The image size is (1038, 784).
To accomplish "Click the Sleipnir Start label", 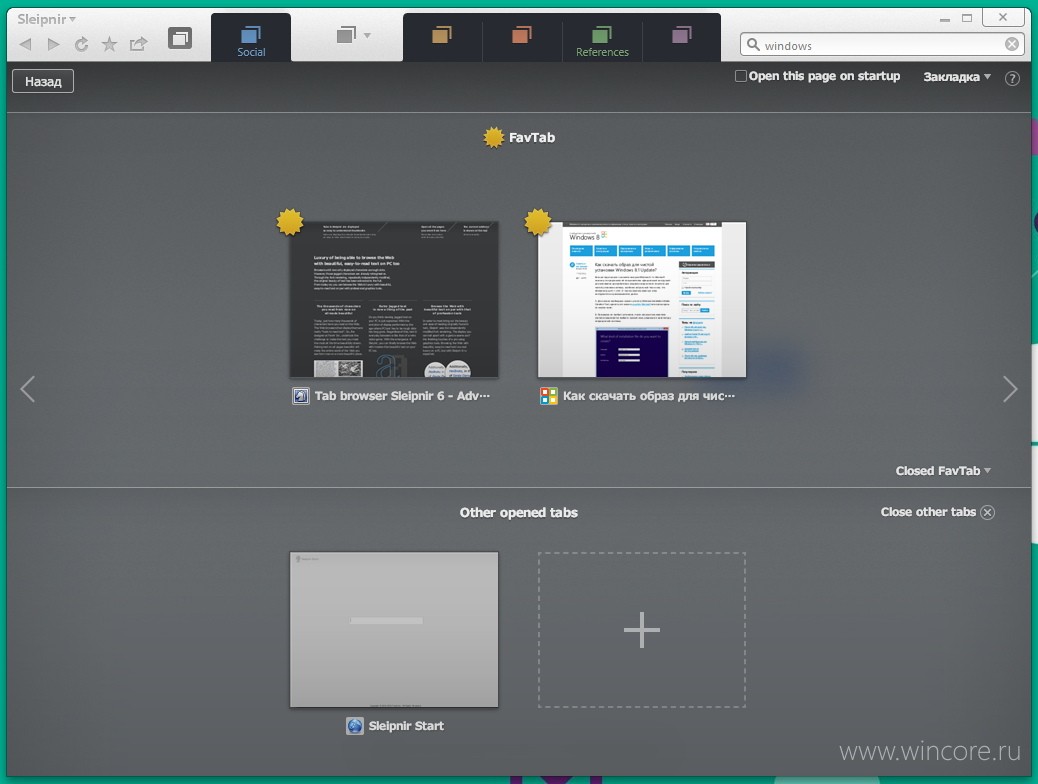I will pos(406,726).
